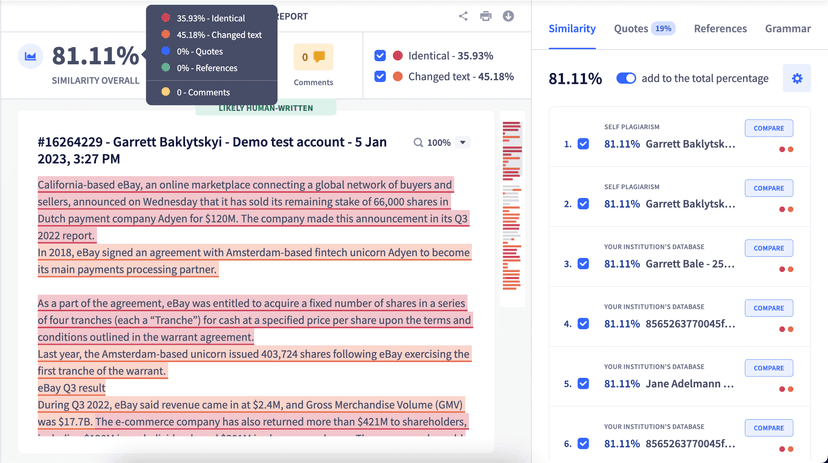
Task: Click 0% - Quotes in tooltip
Action: click(x=200, y=51)
